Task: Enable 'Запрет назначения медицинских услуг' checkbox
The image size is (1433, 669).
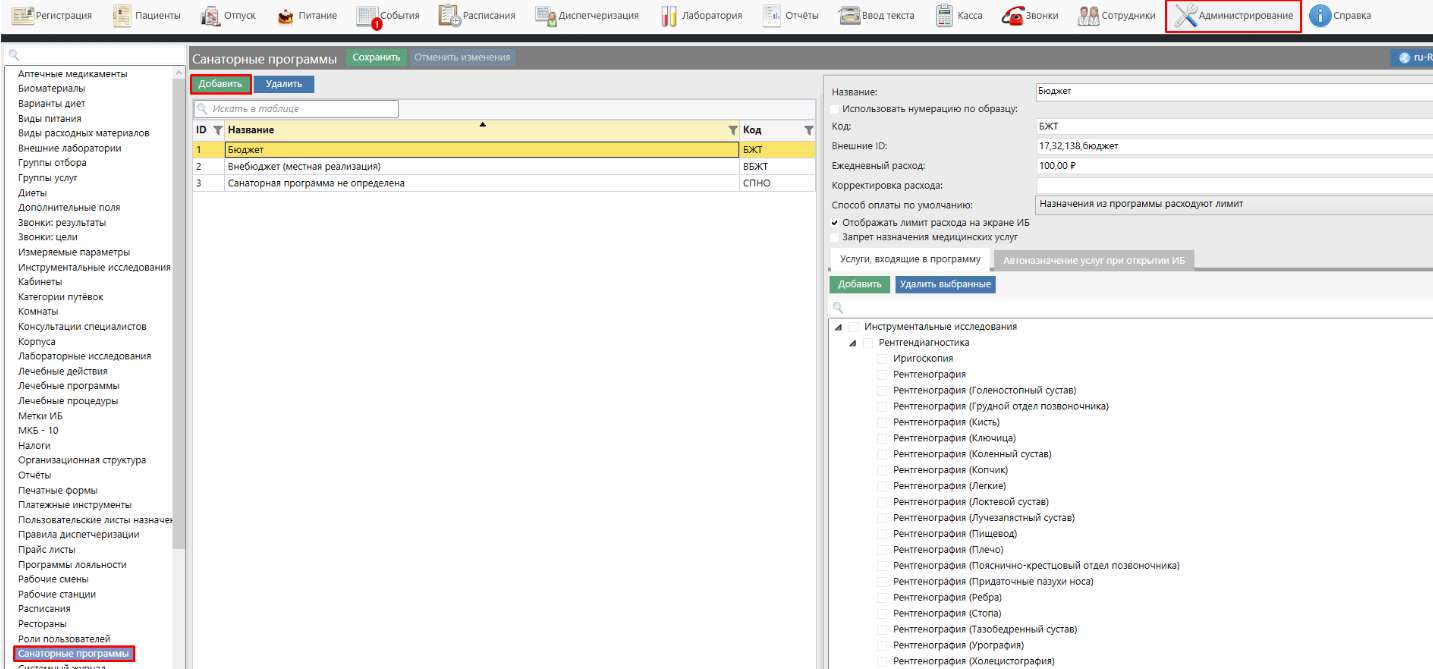Action: click(x=835, y=238)
